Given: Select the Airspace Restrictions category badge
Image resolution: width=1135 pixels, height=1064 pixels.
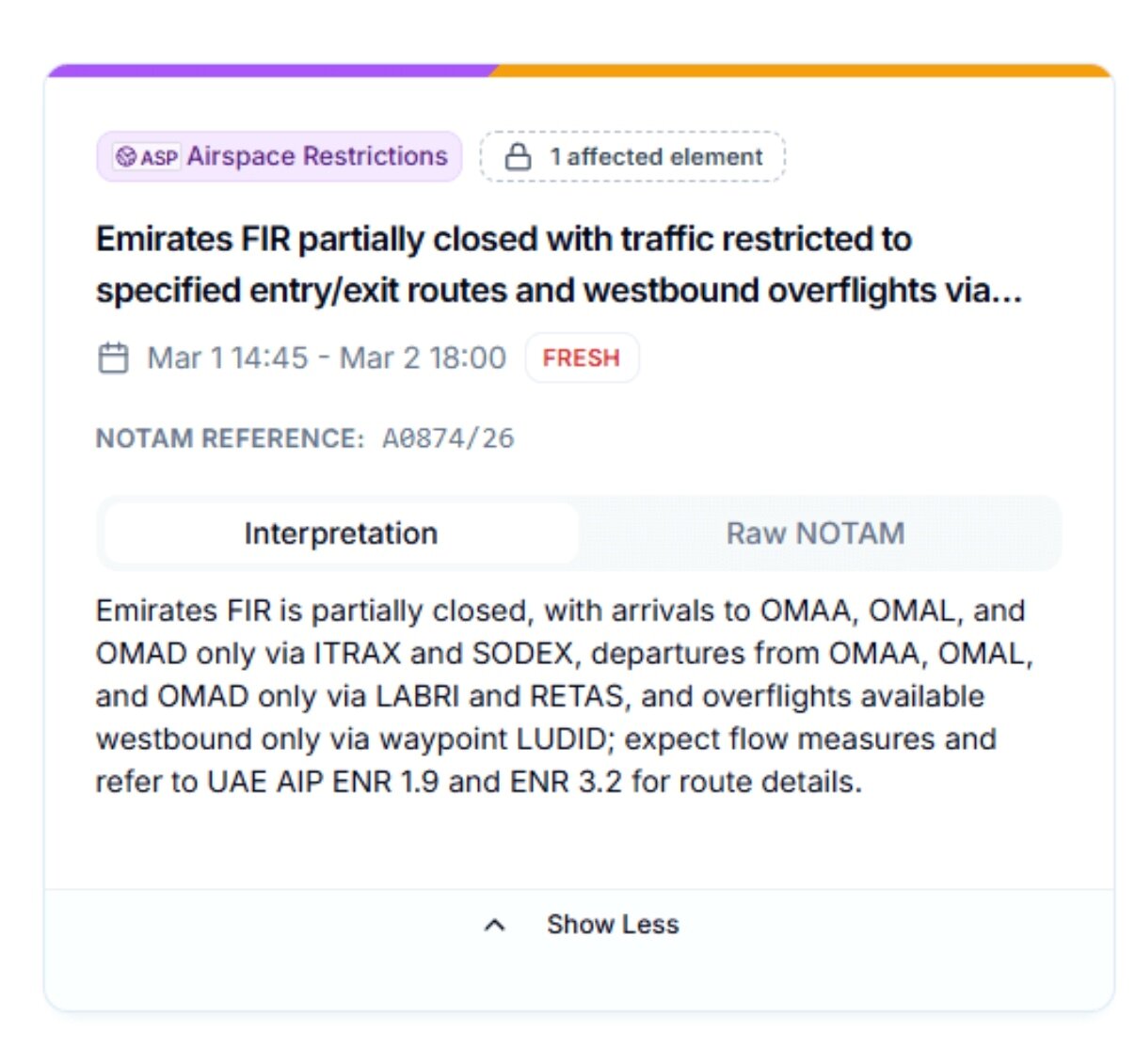Looking at the screenshot, I should pyautogui.click(x=280, y=156).
